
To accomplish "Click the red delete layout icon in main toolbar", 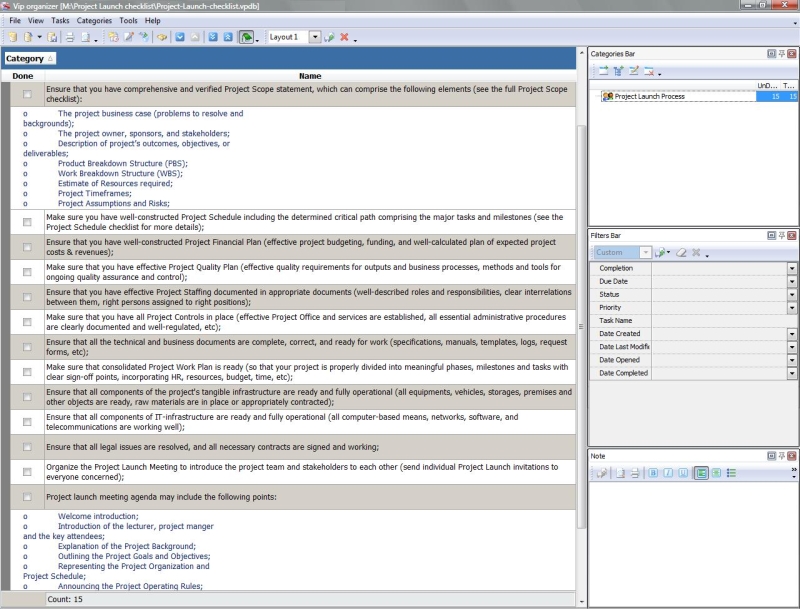I will click(x=344, y=37).
